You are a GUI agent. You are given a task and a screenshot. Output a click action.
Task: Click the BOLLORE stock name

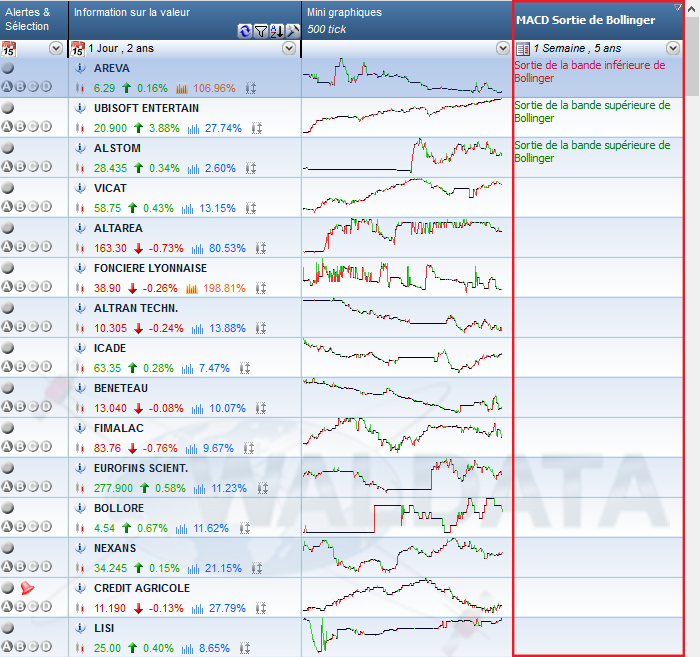pos(119,508)
